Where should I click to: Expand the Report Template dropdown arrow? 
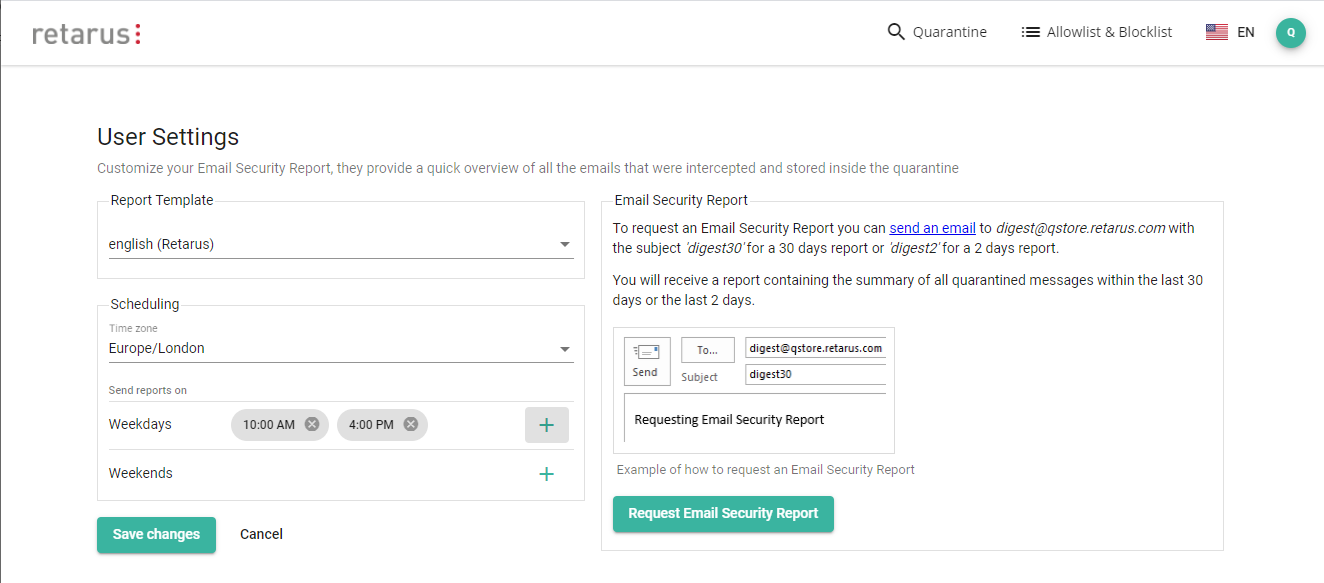pyautogui.click(x=565, y=244)
